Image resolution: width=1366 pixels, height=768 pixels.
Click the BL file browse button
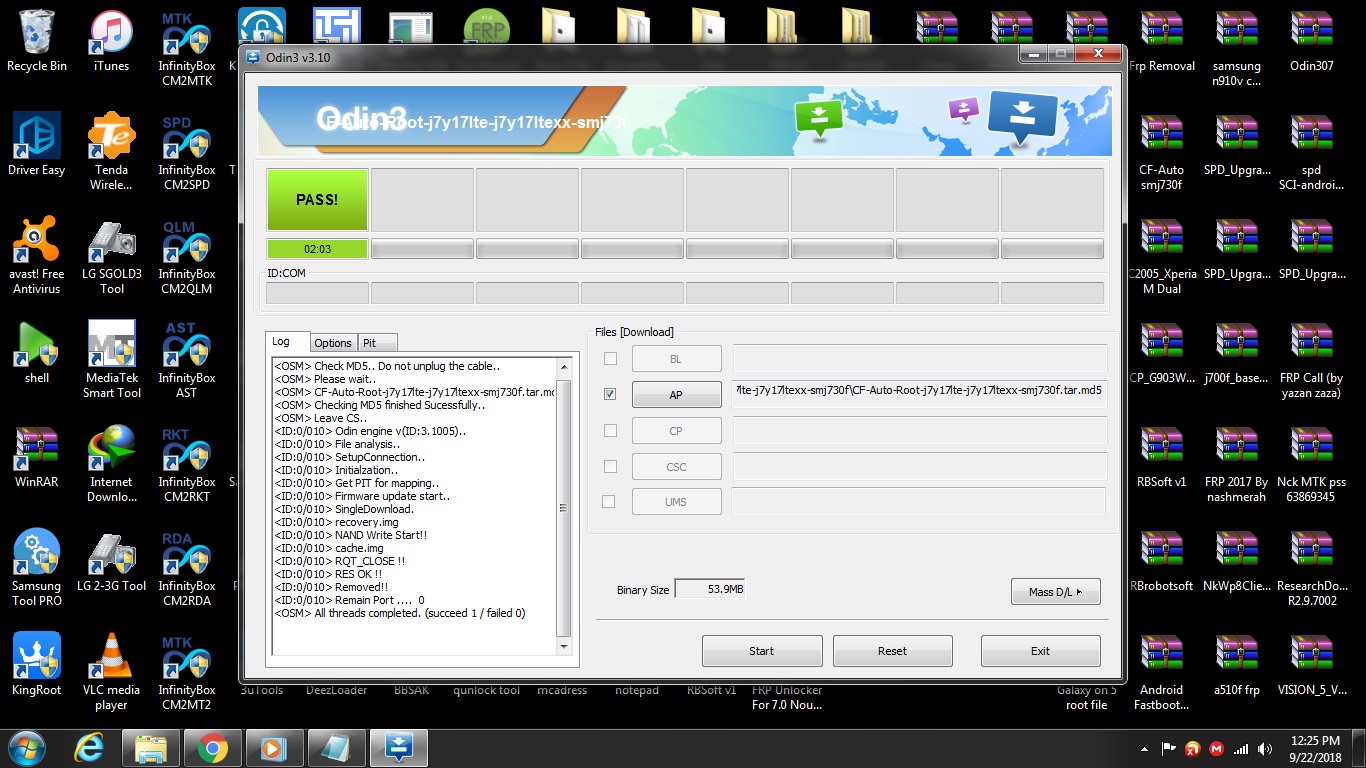(676, 358)
